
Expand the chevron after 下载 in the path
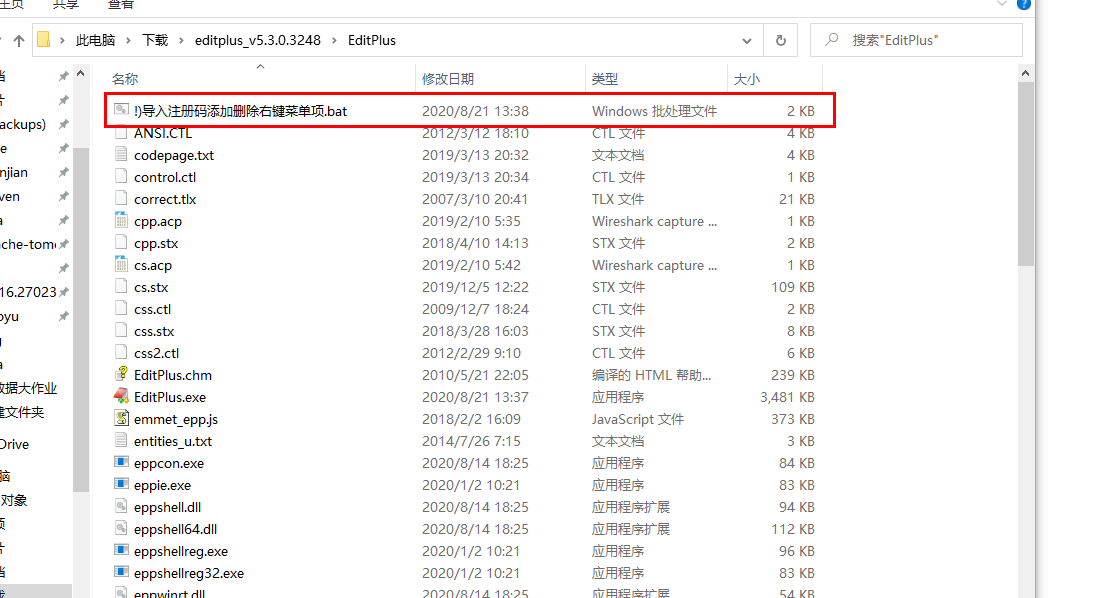click(180, 41)
